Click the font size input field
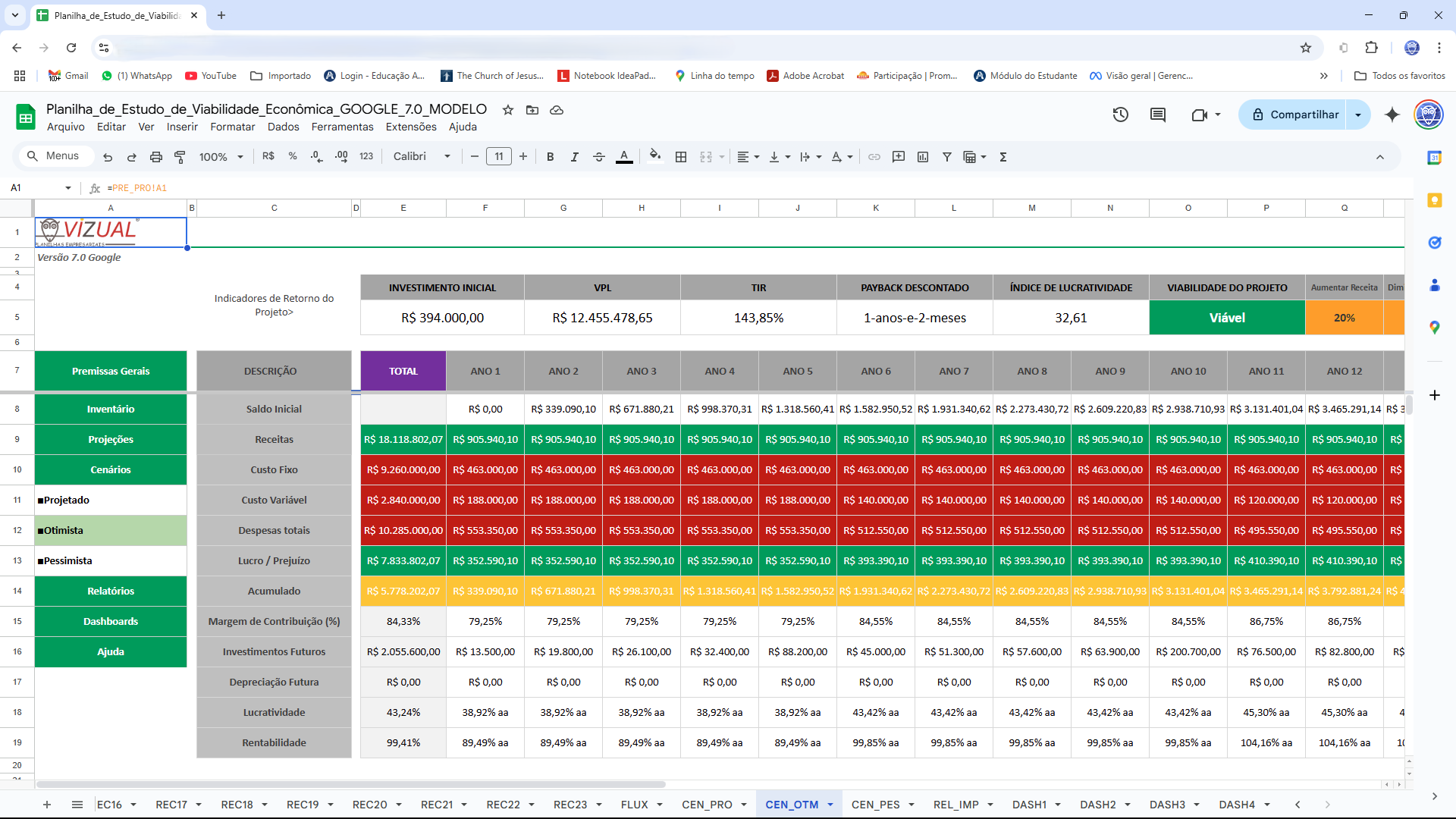The height and width of the screenshot is (819, 1456). (498, 157)
